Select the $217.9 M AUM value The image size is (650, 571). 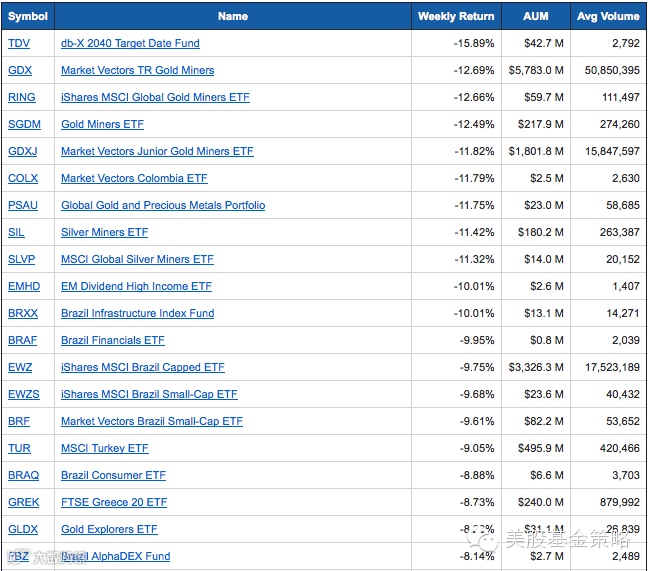pos(541,124)
